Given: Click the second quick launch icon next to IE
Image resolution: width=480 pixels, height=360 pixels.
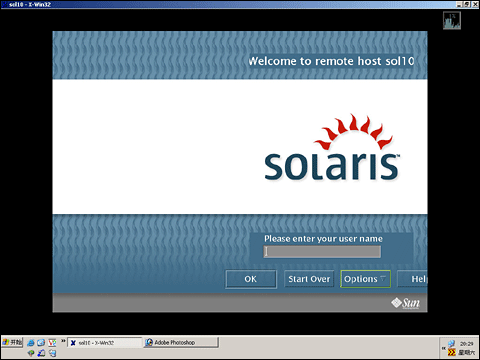Looking at the screenshot, I should coord(41,342).
